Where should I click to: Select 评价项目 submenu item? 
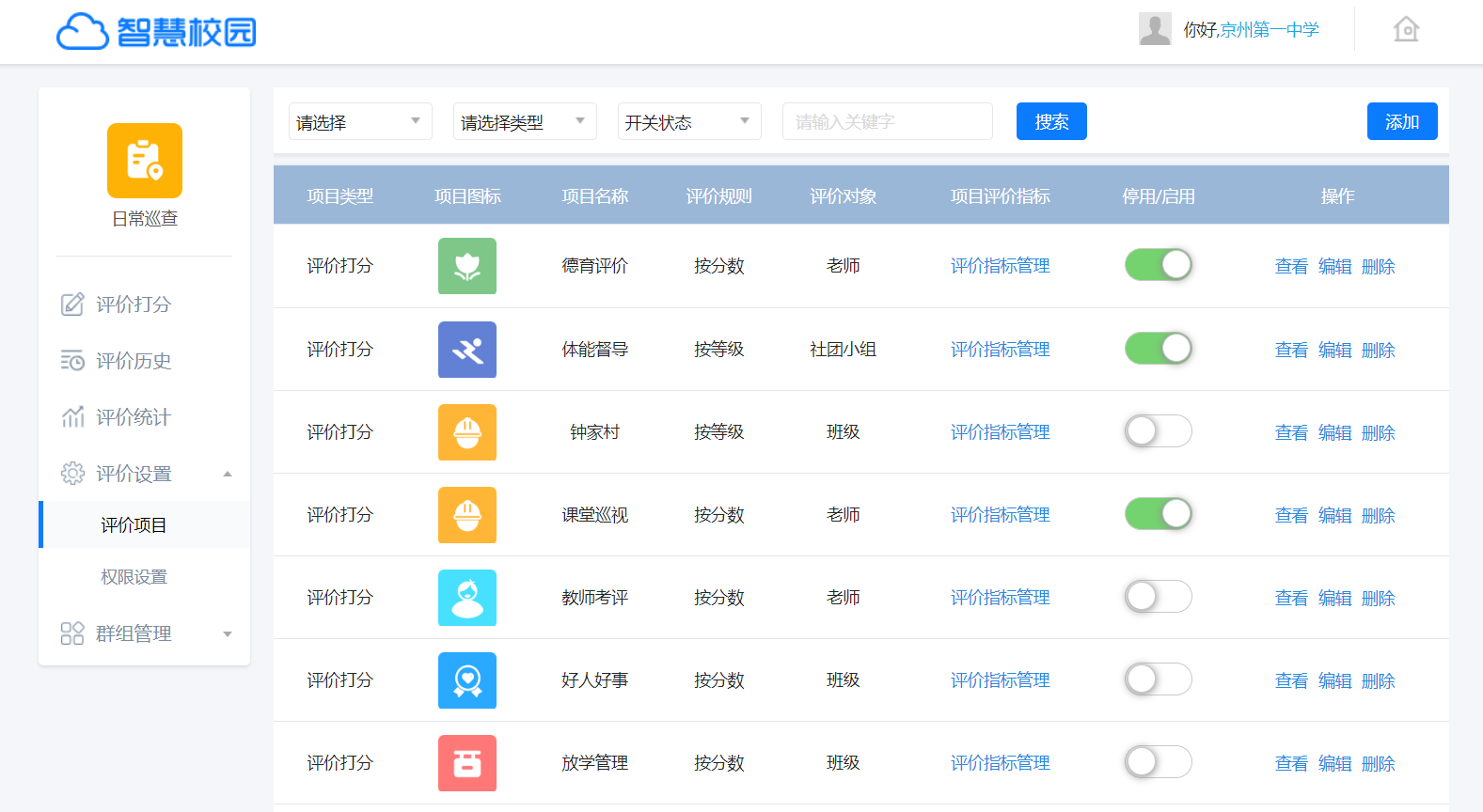pyautogui.click(x=145, y=524)
